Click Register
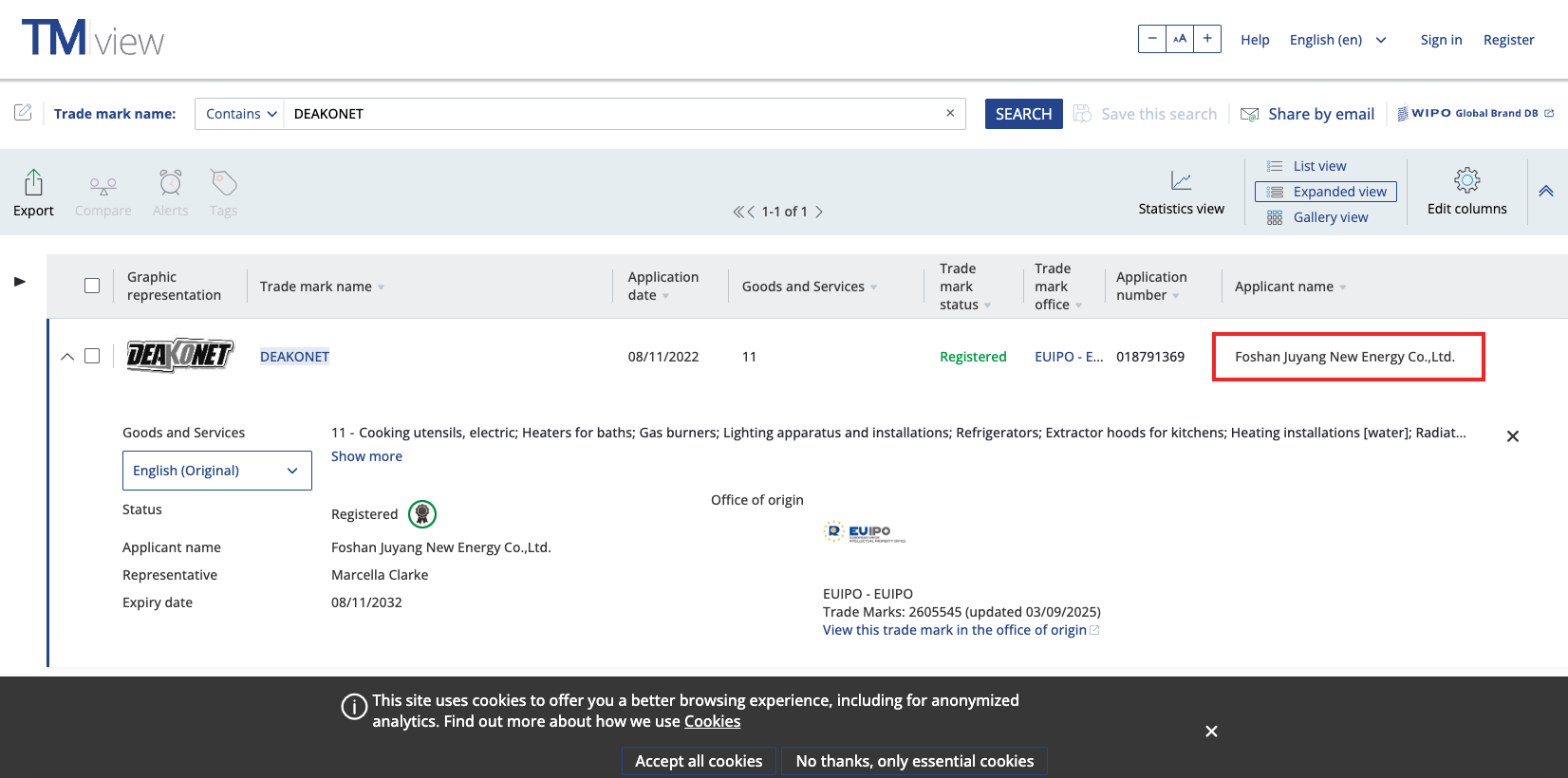 pos(1508,40)
